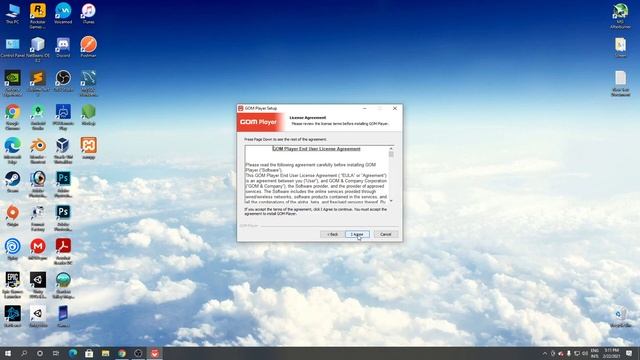Open File Explorer from the taskbar
Image resolution: width=640 pixels, height=360 pixels.
(x=105, y=353)
